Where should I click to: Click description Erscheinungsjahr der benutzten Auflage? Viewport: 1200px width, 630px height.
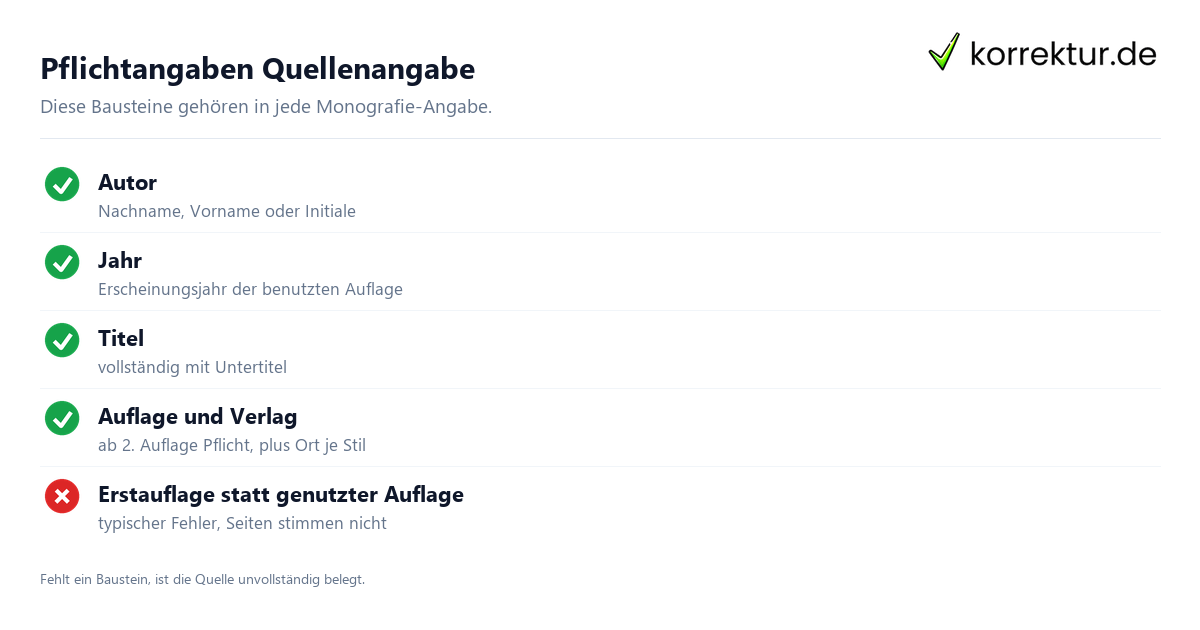250,289
